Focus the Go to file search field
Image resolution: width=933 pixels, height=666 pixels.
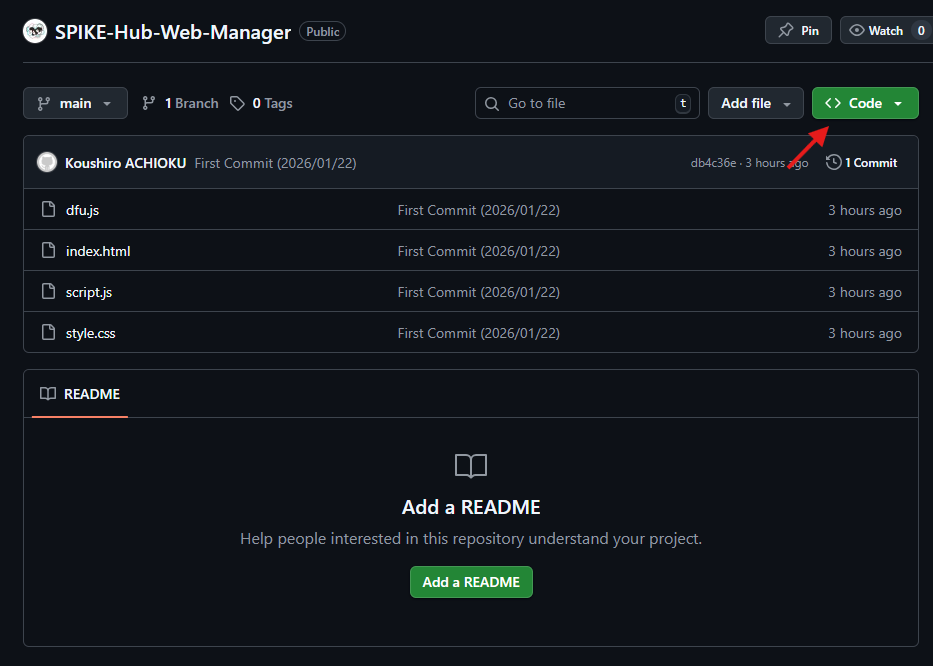click(587, 103)
